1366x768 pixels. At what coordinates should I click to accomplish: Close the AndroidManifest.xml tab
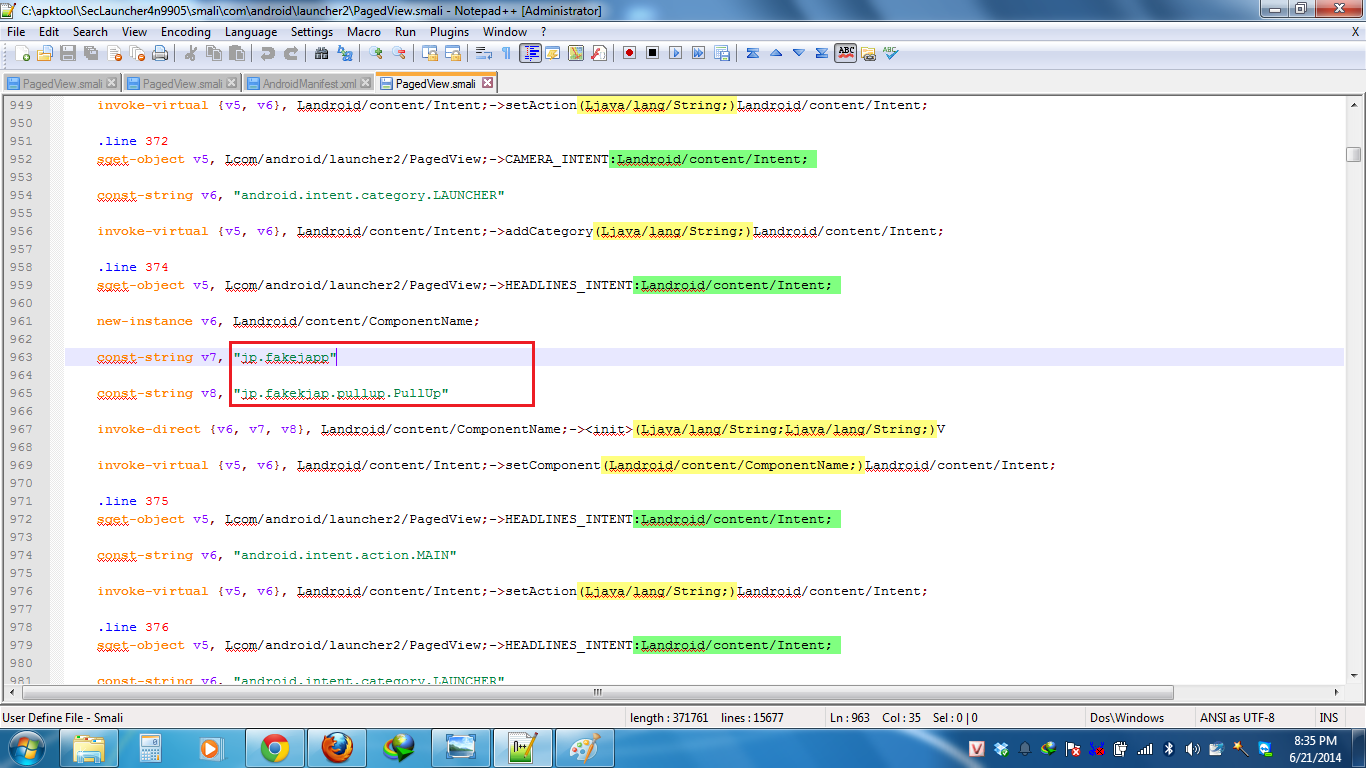[366, 83]
